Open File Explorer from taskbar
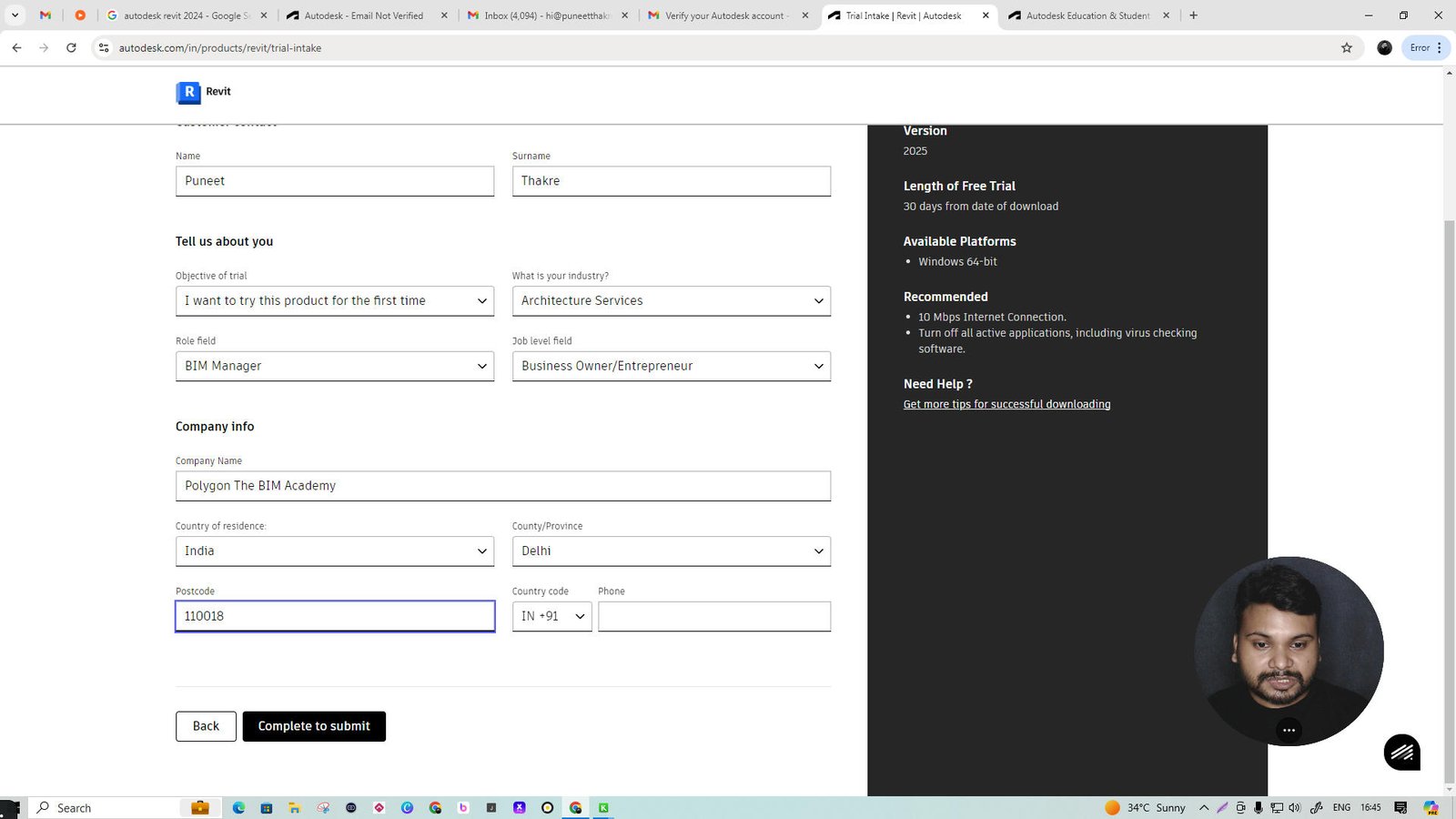1456x819 pixels. click(295, 807)
